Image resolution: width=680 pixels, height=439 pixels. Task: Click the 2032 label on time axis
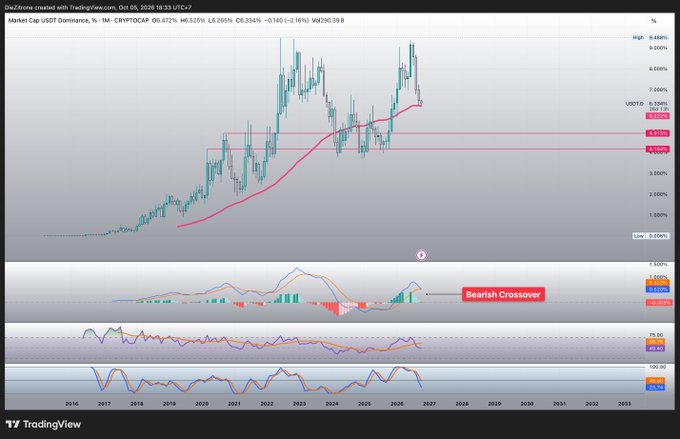click(x=592, y=404)
